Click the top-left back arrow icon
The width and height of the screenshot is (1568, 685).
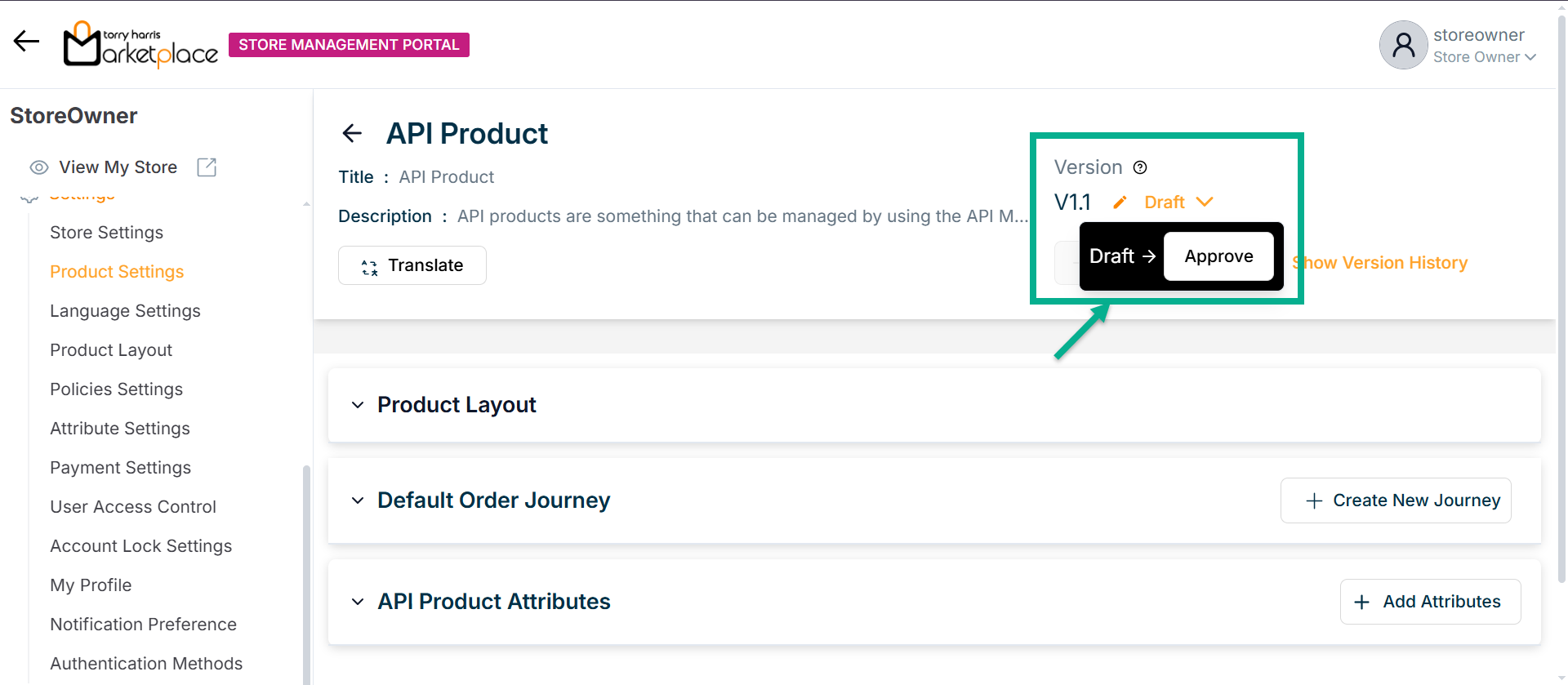pos(26,41)
